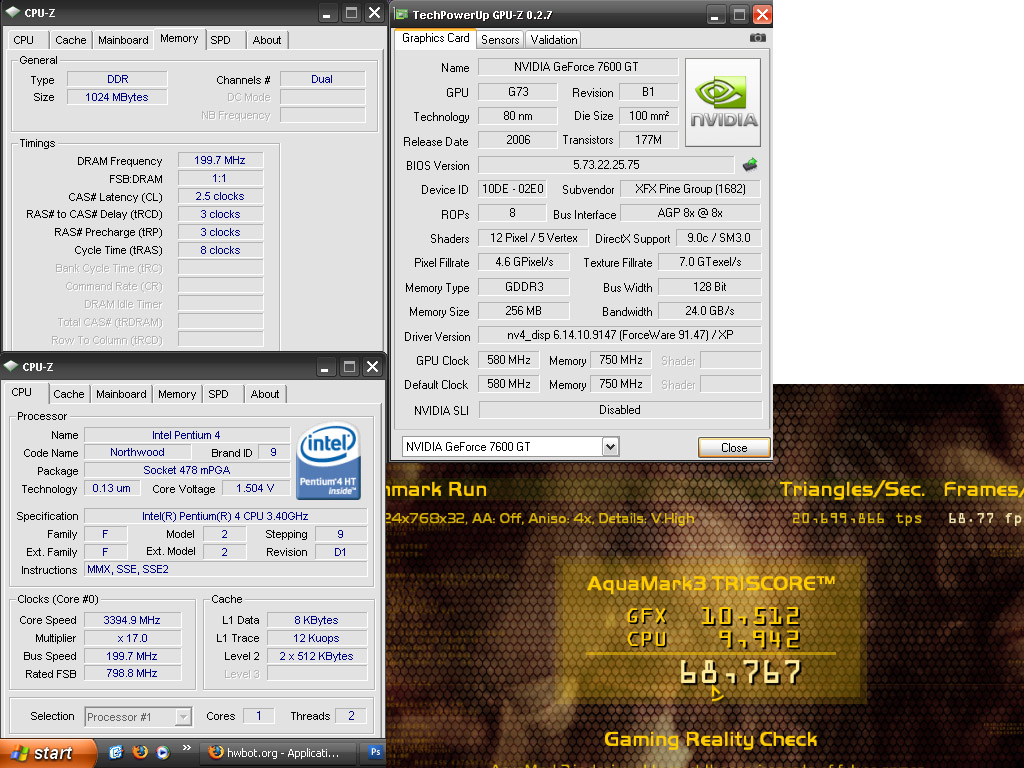Open SPD tab in lower CPU-Z window
This screenshot has width=1024, height=768.
pos(219,394)
